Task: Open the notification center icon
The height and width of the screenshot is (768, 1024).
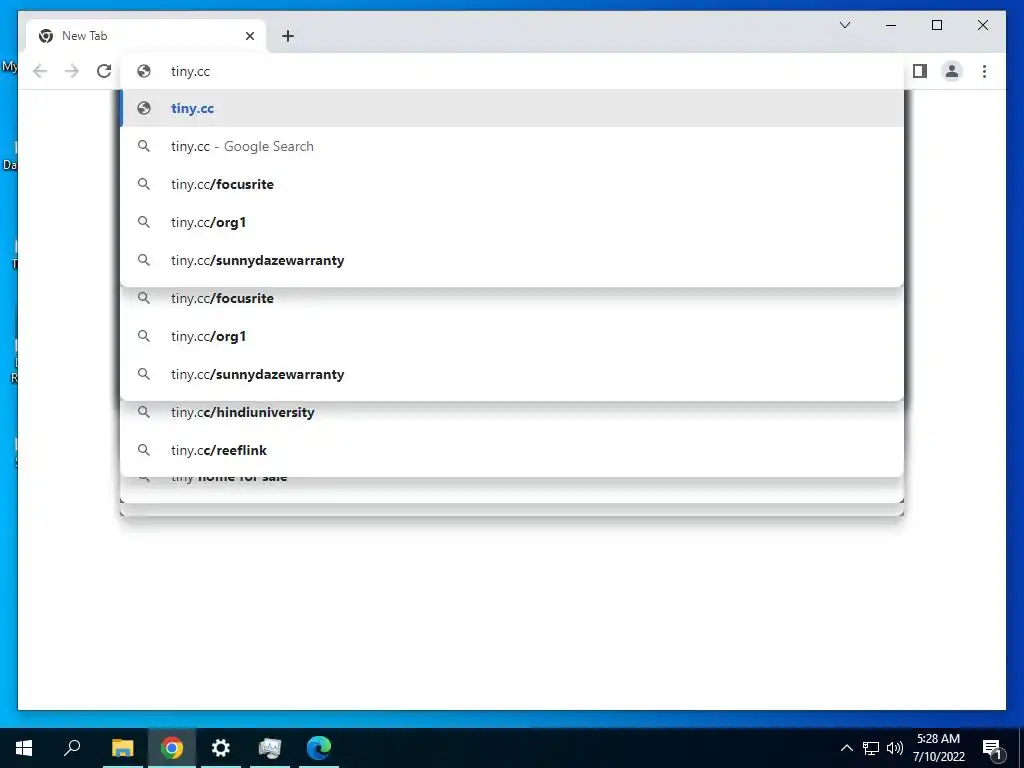Action: click(992, 748)
